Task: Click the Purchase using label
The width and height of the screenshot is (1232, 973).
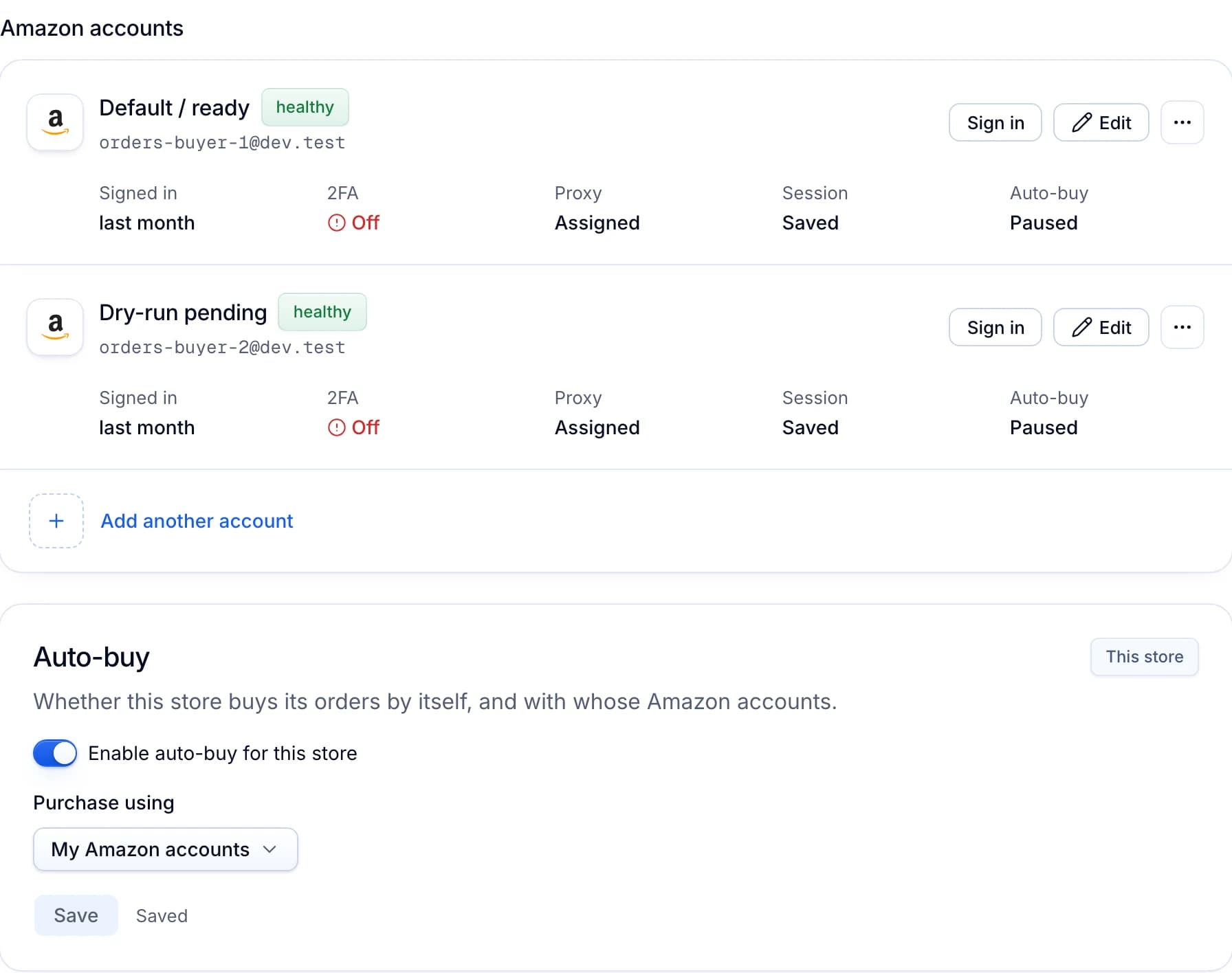Action: 103,803
